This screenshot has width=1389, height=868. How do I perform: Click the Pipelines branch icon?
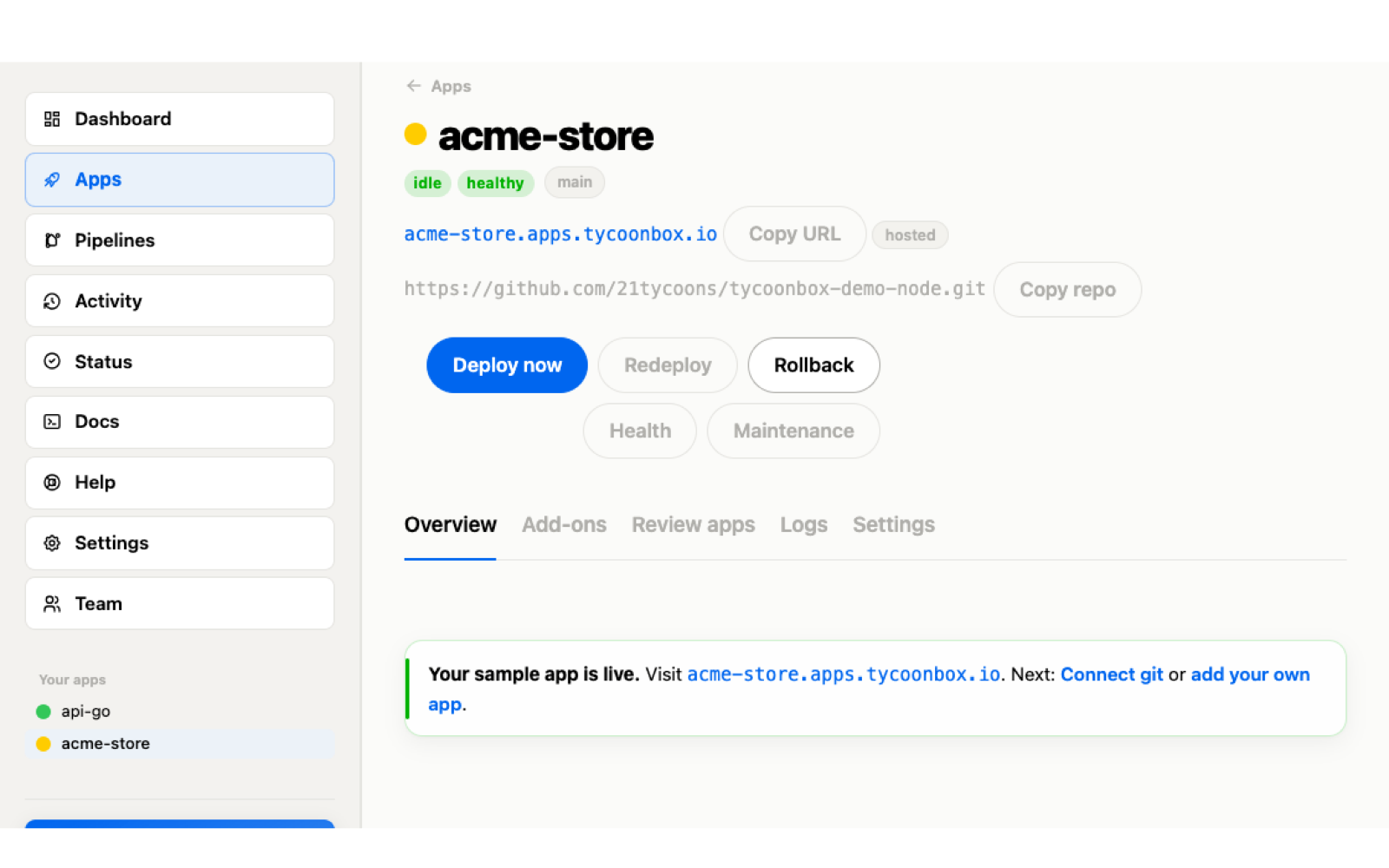tap(52, 240)
